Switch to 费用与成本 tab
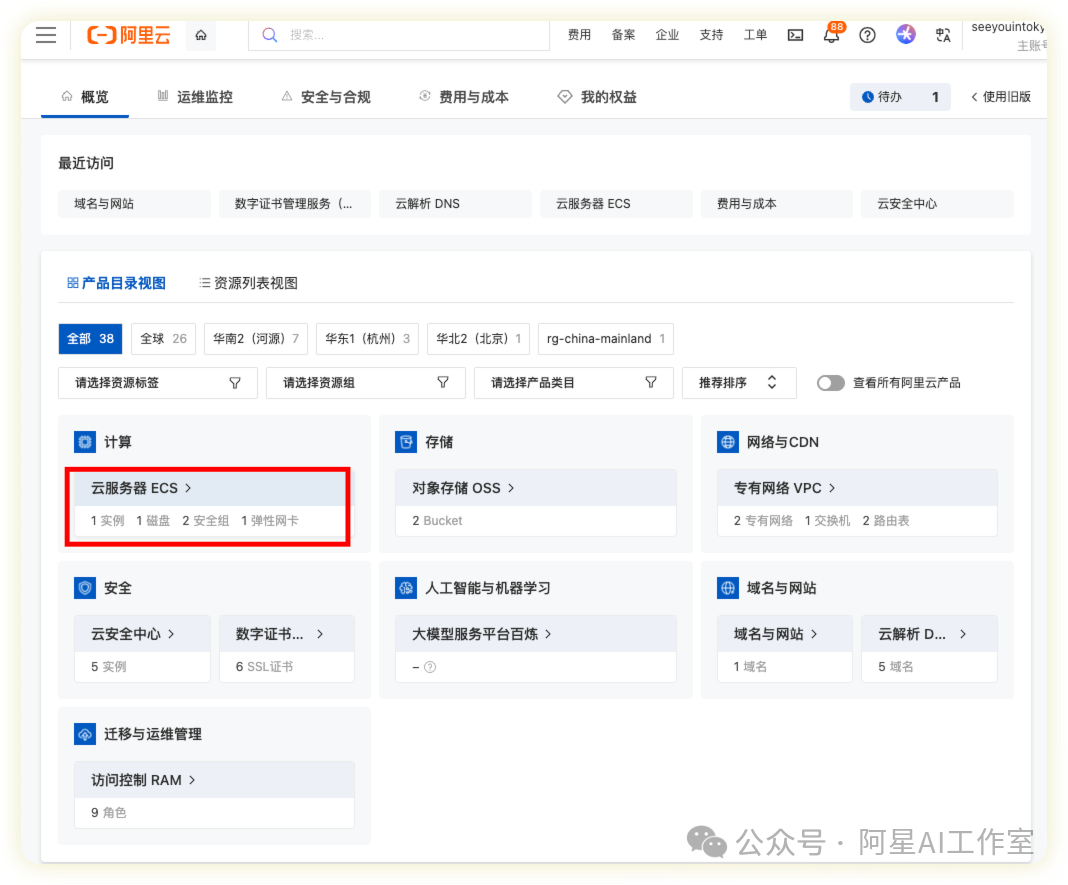The image size is (1068, 885). coord(463,97)
